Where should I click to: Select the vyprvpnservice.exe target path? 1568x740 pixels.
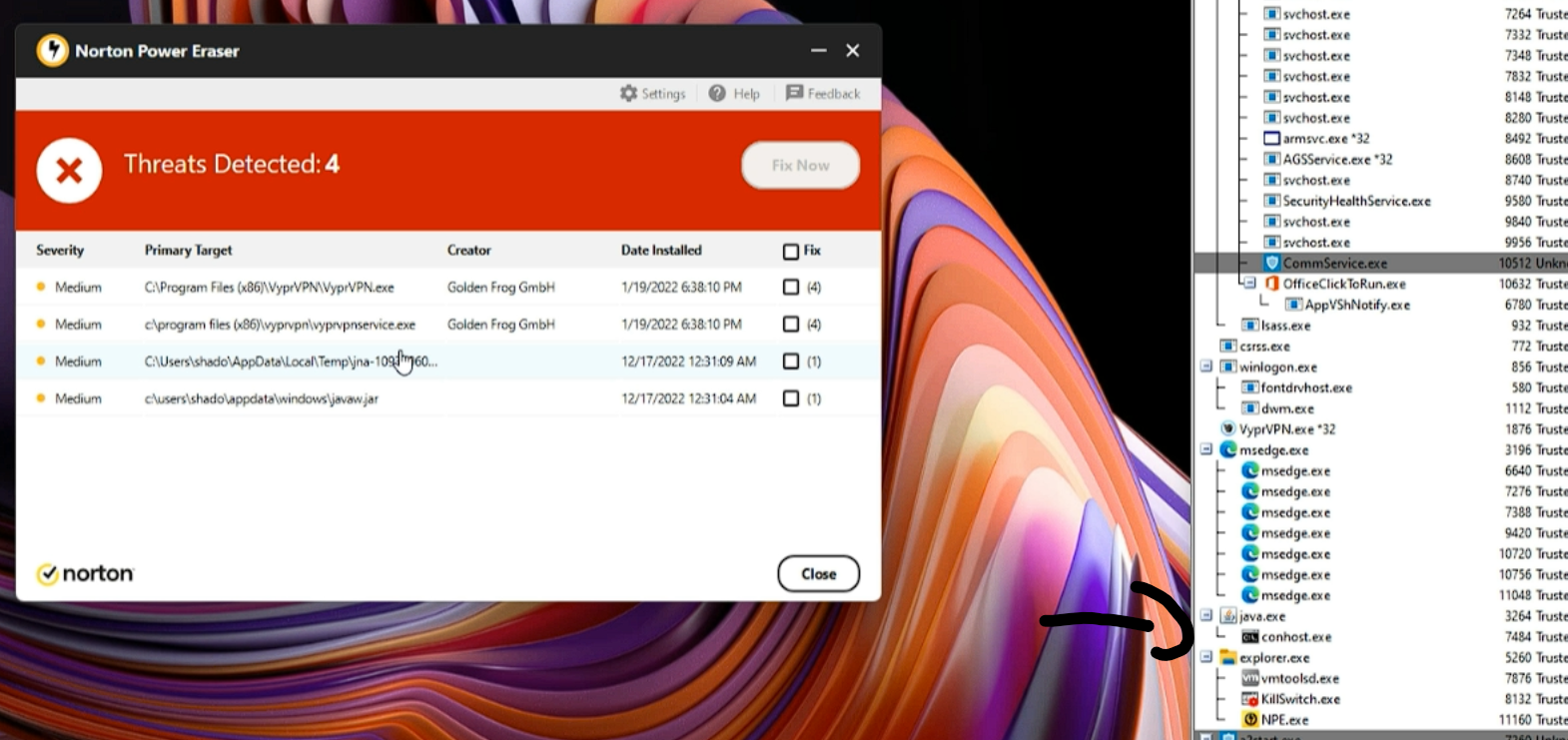(280, 325)
